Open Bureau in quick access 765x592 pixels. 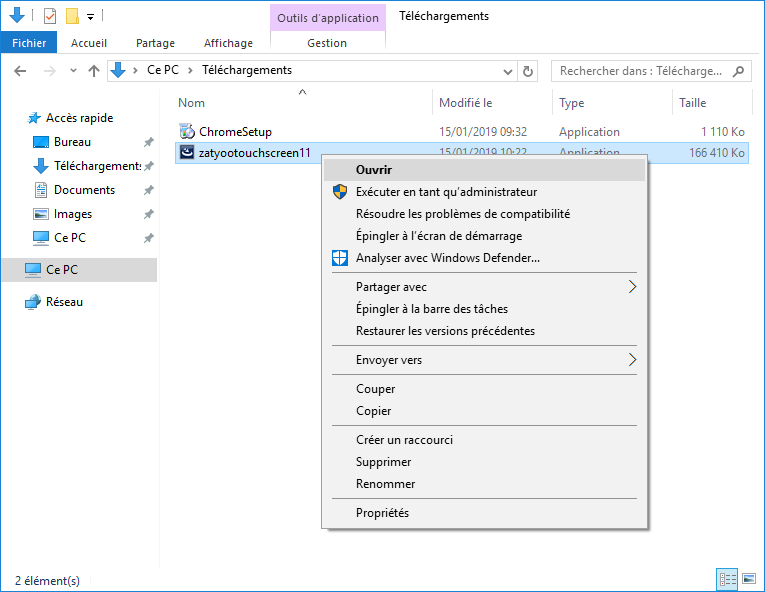click(x=72, y=142)
